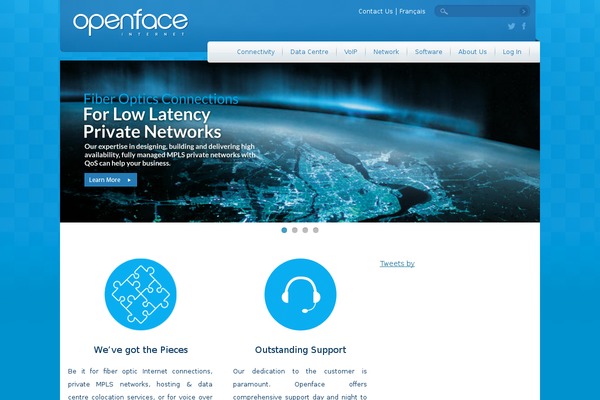
Task: Switch to the third slideshow dot
Action: [305, 230]
